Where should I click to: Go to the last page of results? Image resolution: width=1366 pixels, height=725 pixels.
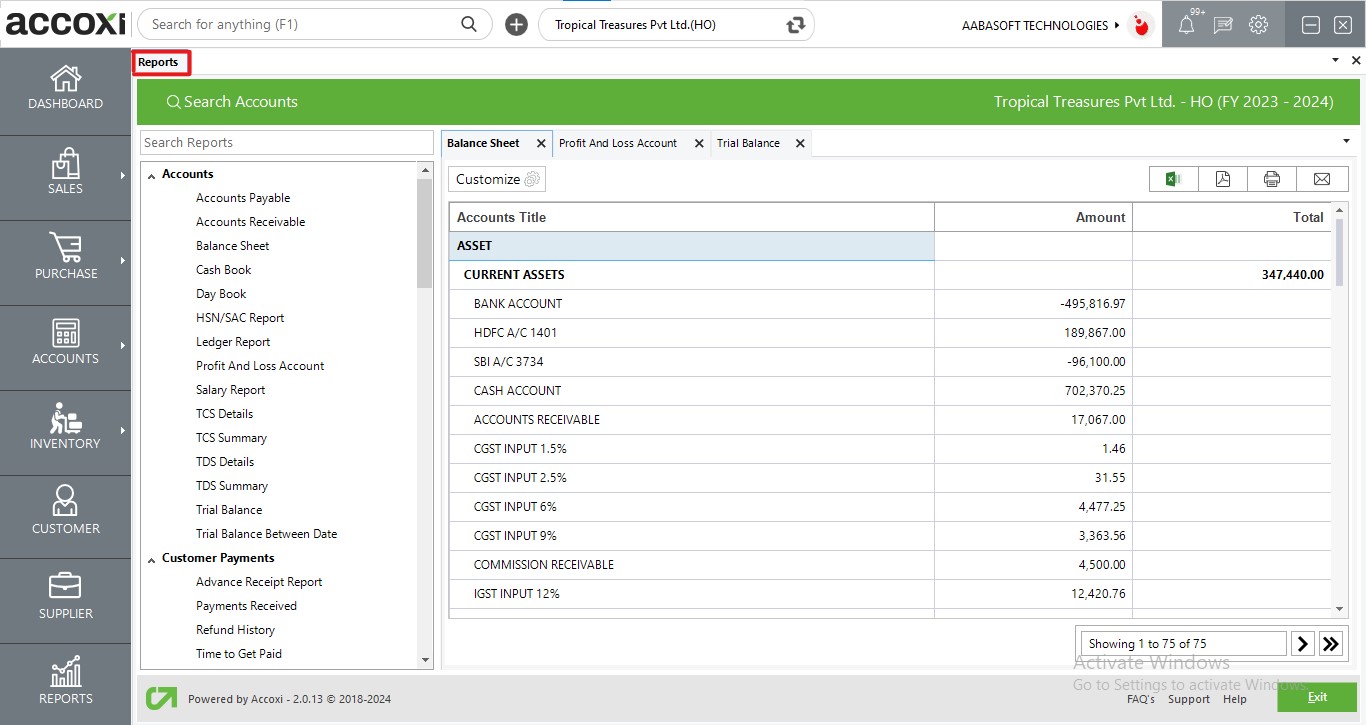coord(1330,644)
